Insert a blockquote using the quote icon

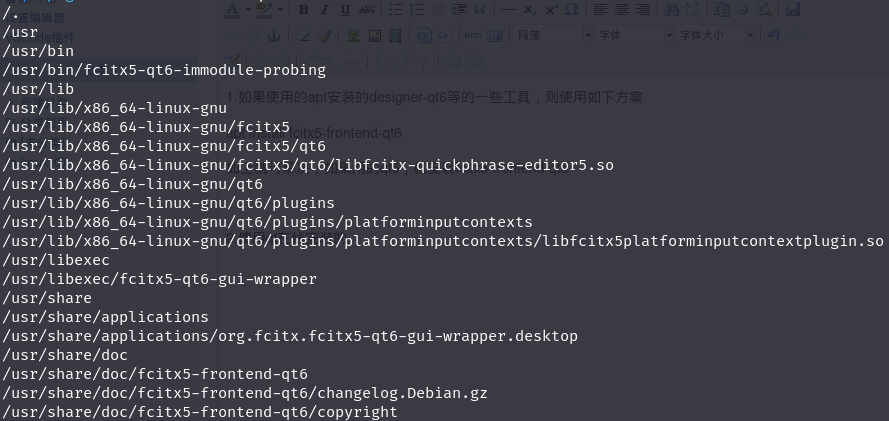(480, 10)
